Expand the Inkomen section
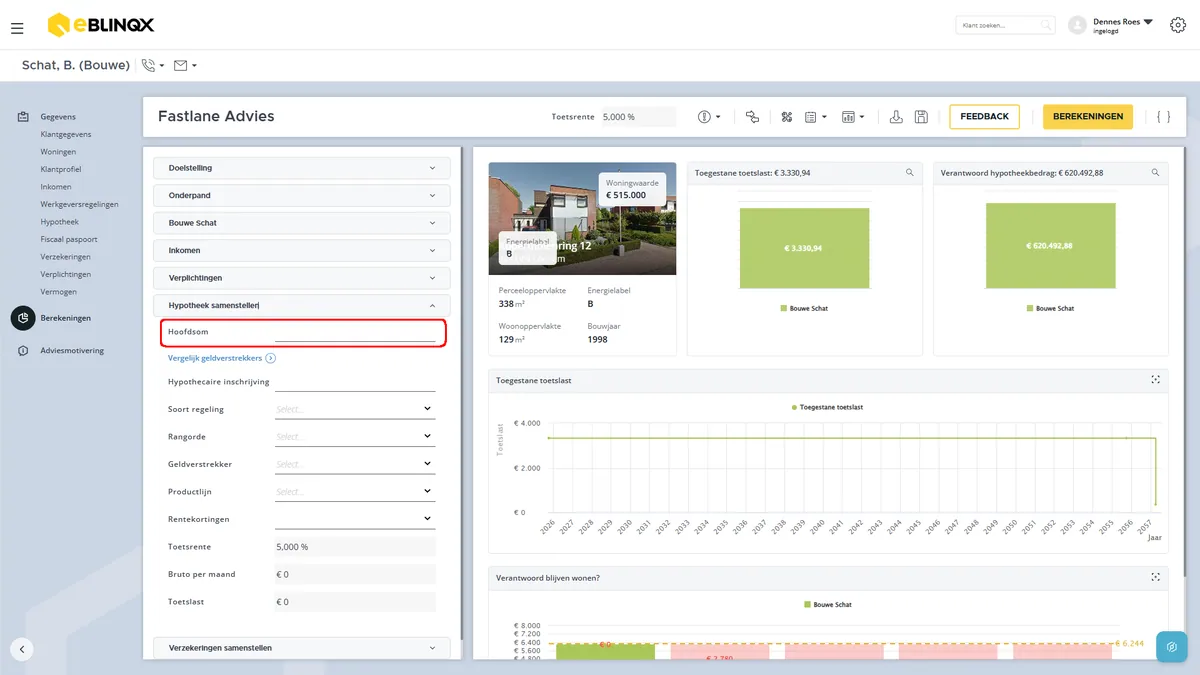Screen dimensions: 1200x675 [x=302, y=250]
